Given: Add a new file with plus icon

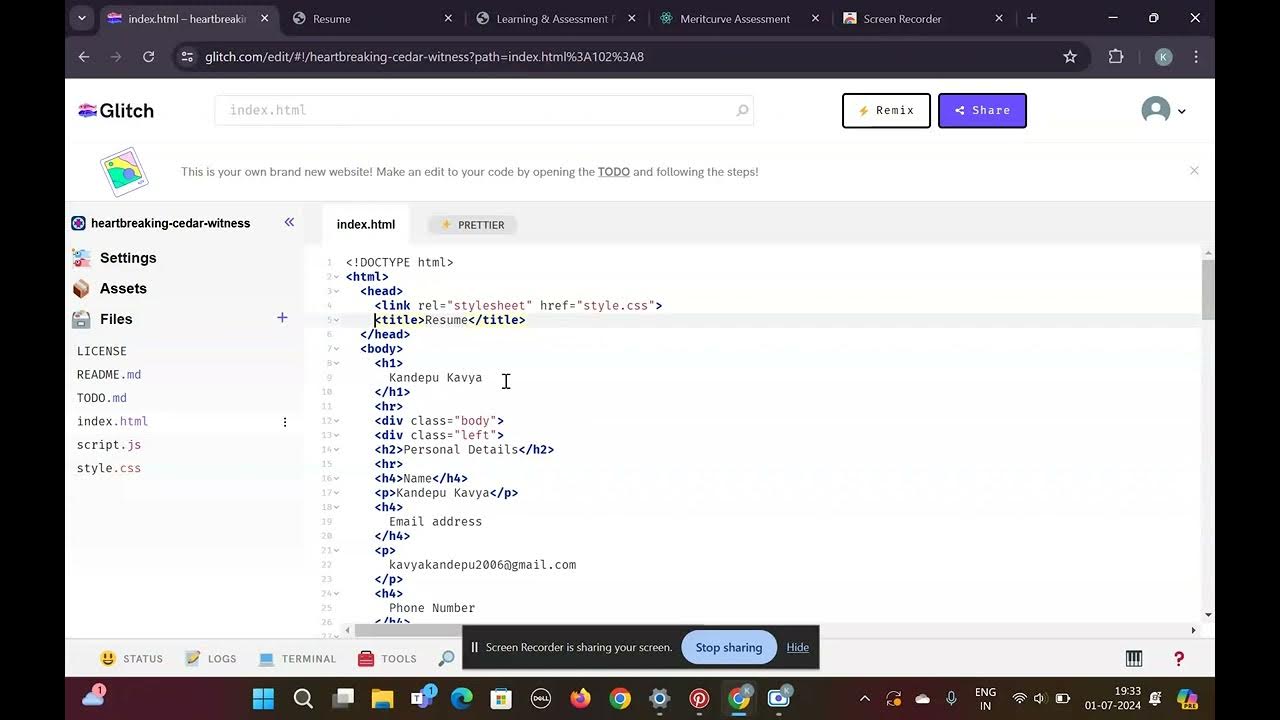Looking at the screenshot, I should [x=282, y=318].
